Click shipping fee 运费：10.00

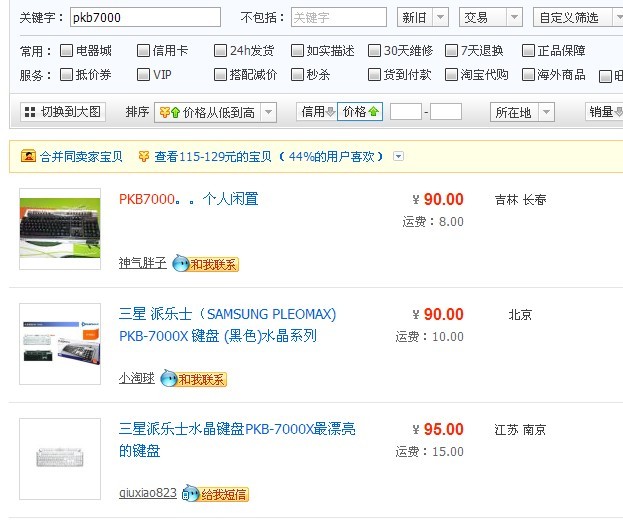click(430, 337)
